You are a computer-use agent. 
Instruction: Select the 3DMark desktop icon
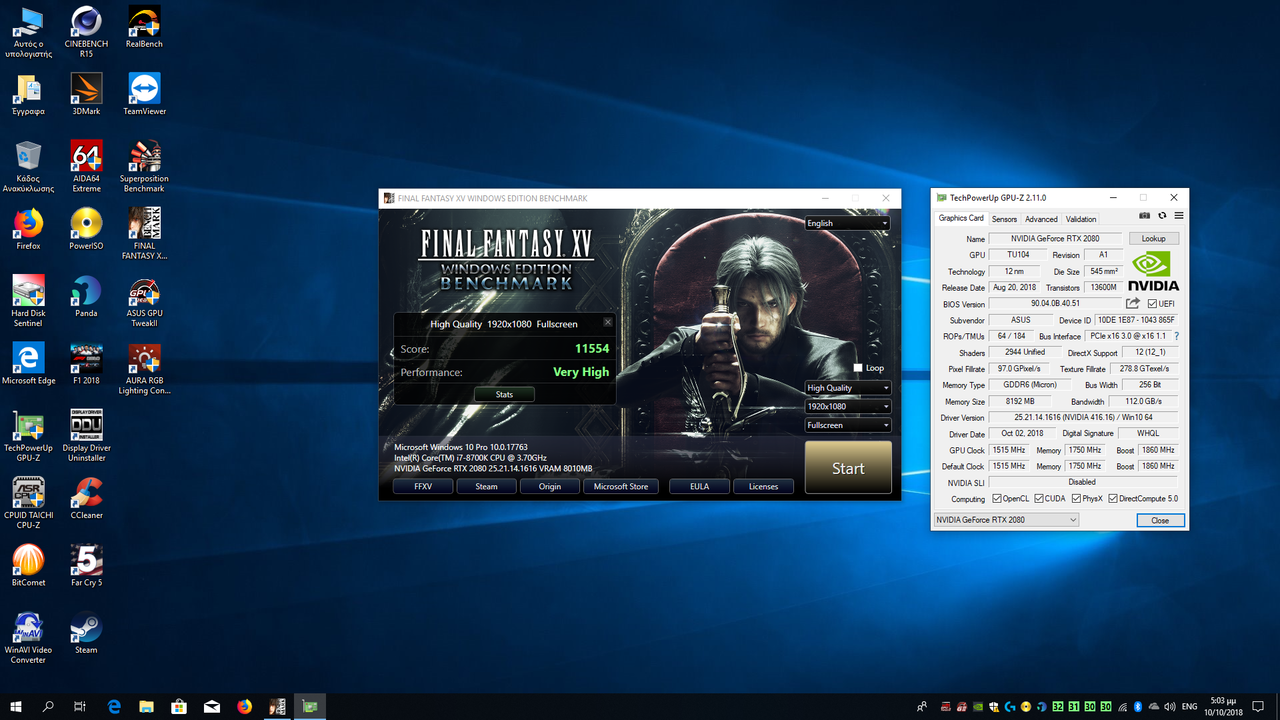[86, 95]
